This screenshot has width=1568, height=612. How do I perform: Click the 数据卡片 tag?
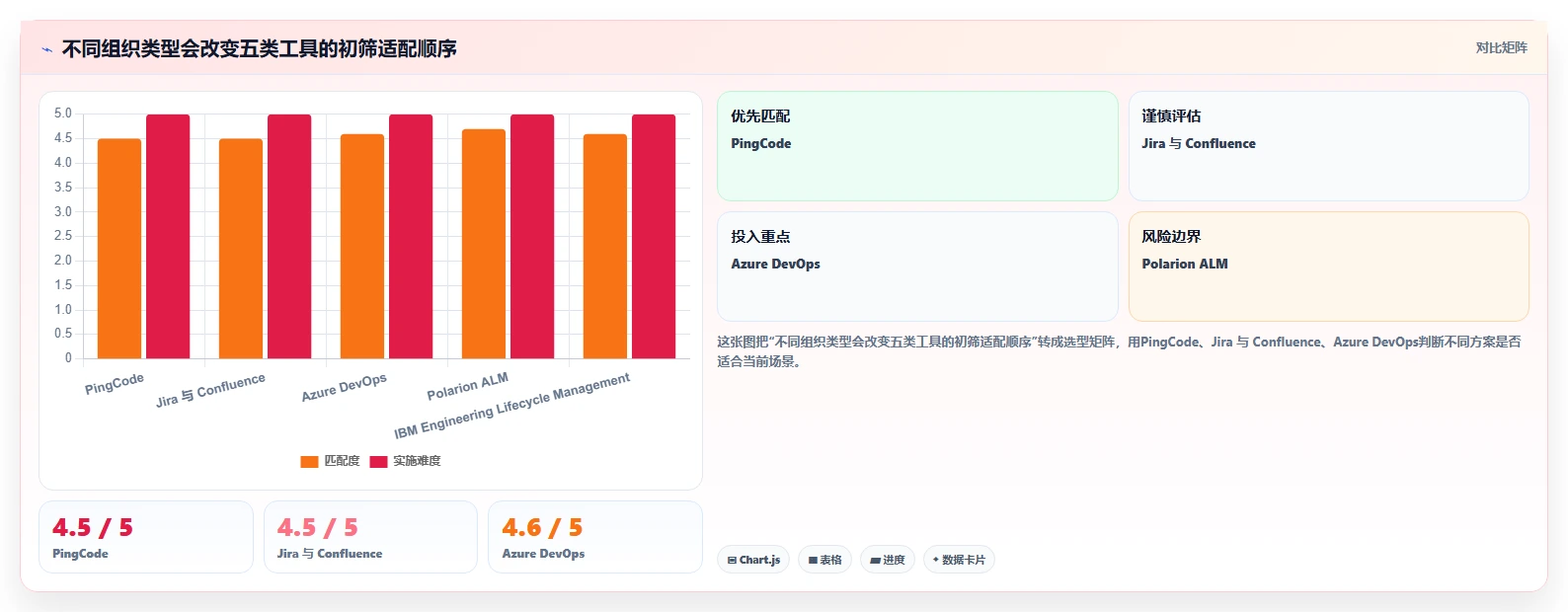click(959, 560)
